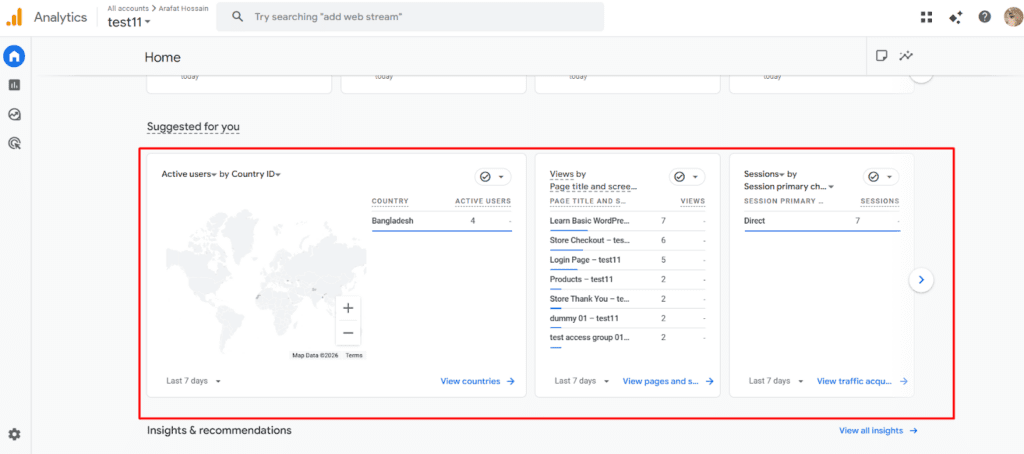This screenshot has width=1024, height=454.
Task: Open the Google apps grid icon
Action: coord(926,18)
